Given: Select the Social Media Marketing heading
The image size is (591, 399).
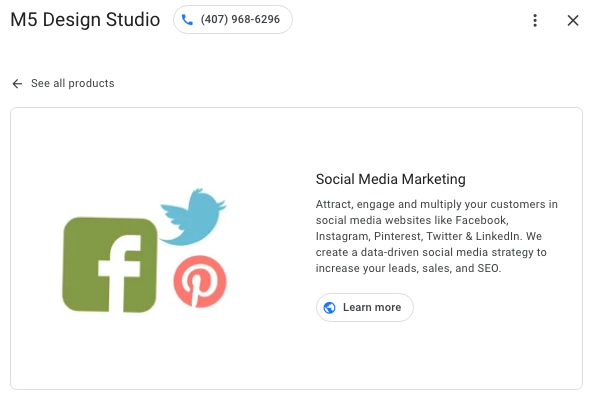Looking at the screenshot, I should point(390,179).
